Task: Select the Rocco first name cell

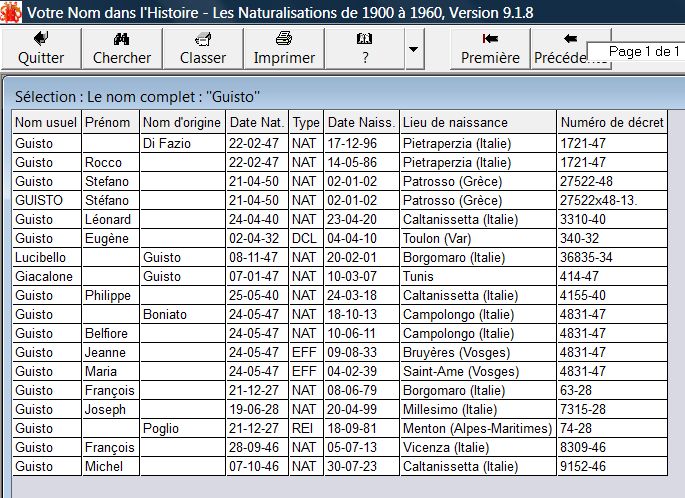Action: point(111,163)
